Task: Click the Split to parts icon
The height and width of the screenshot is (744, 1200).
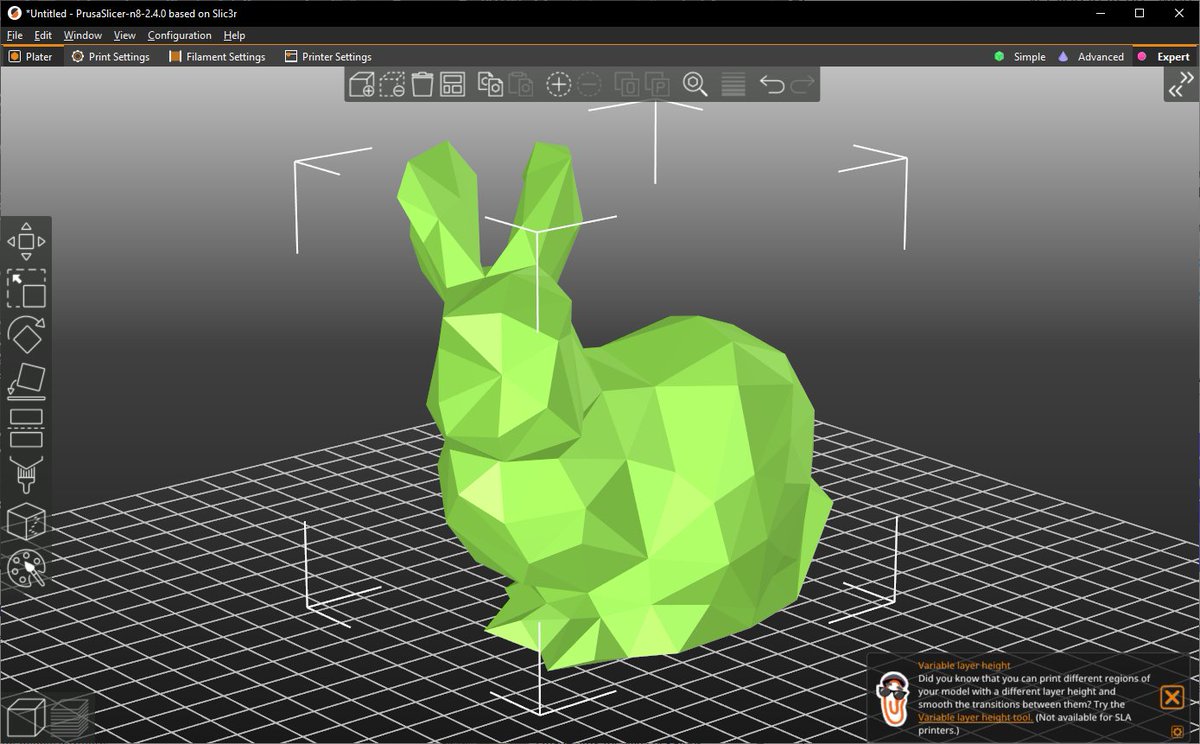Action: click(657, 85)
